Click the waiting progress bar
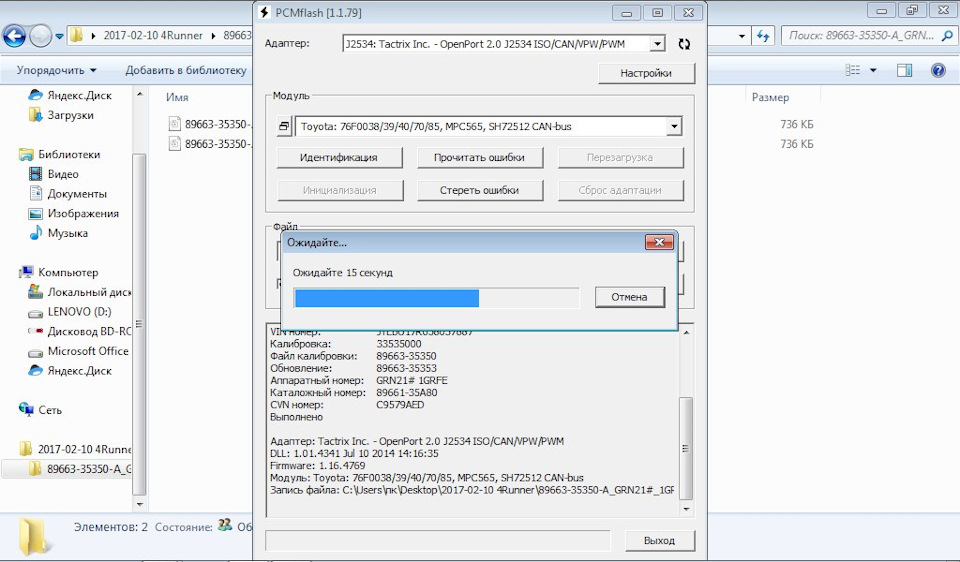Screen dimensions: 960x562 click(436, 298)
